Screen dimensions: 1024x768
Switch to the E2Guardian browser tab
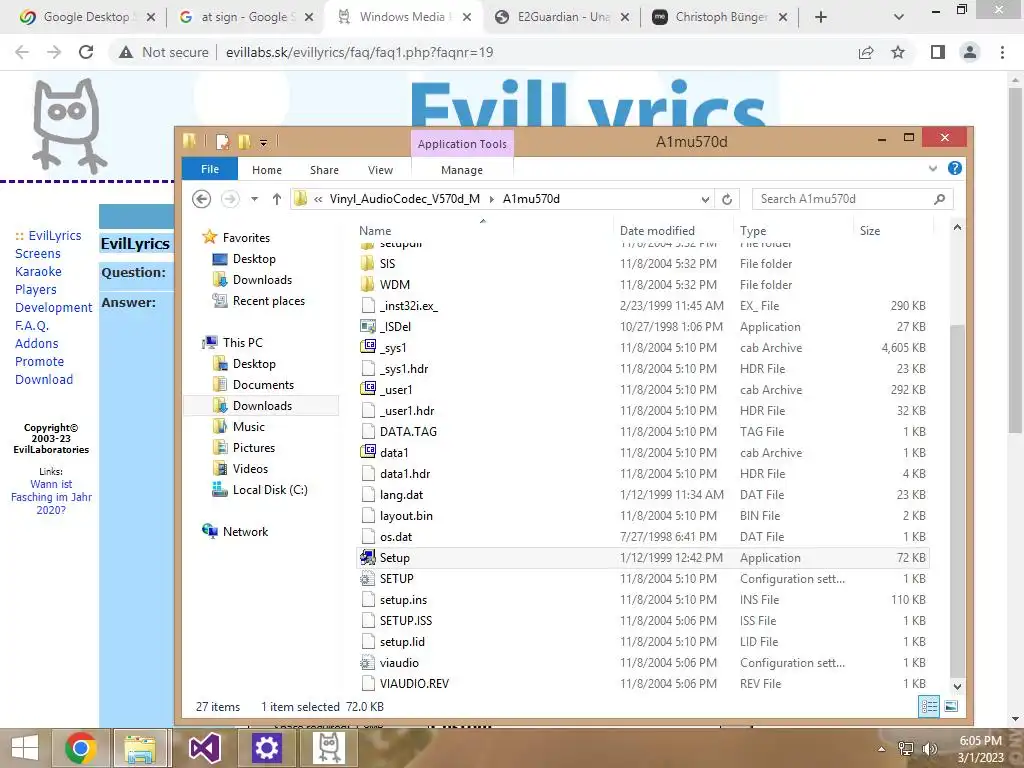tap(563, 17)
